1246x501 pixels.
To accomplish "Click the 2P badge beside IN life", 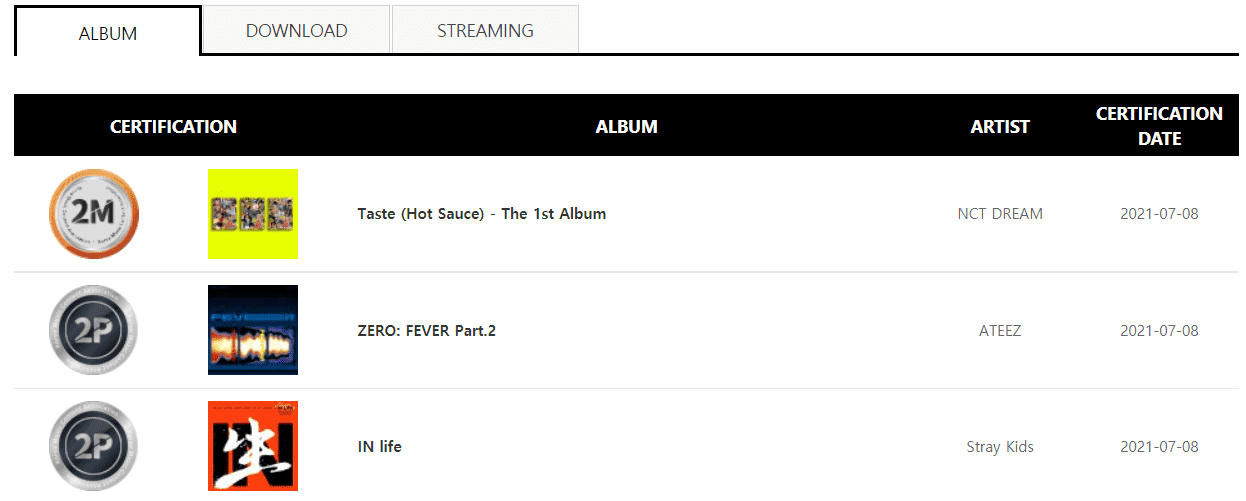I will tap(94, 446).
